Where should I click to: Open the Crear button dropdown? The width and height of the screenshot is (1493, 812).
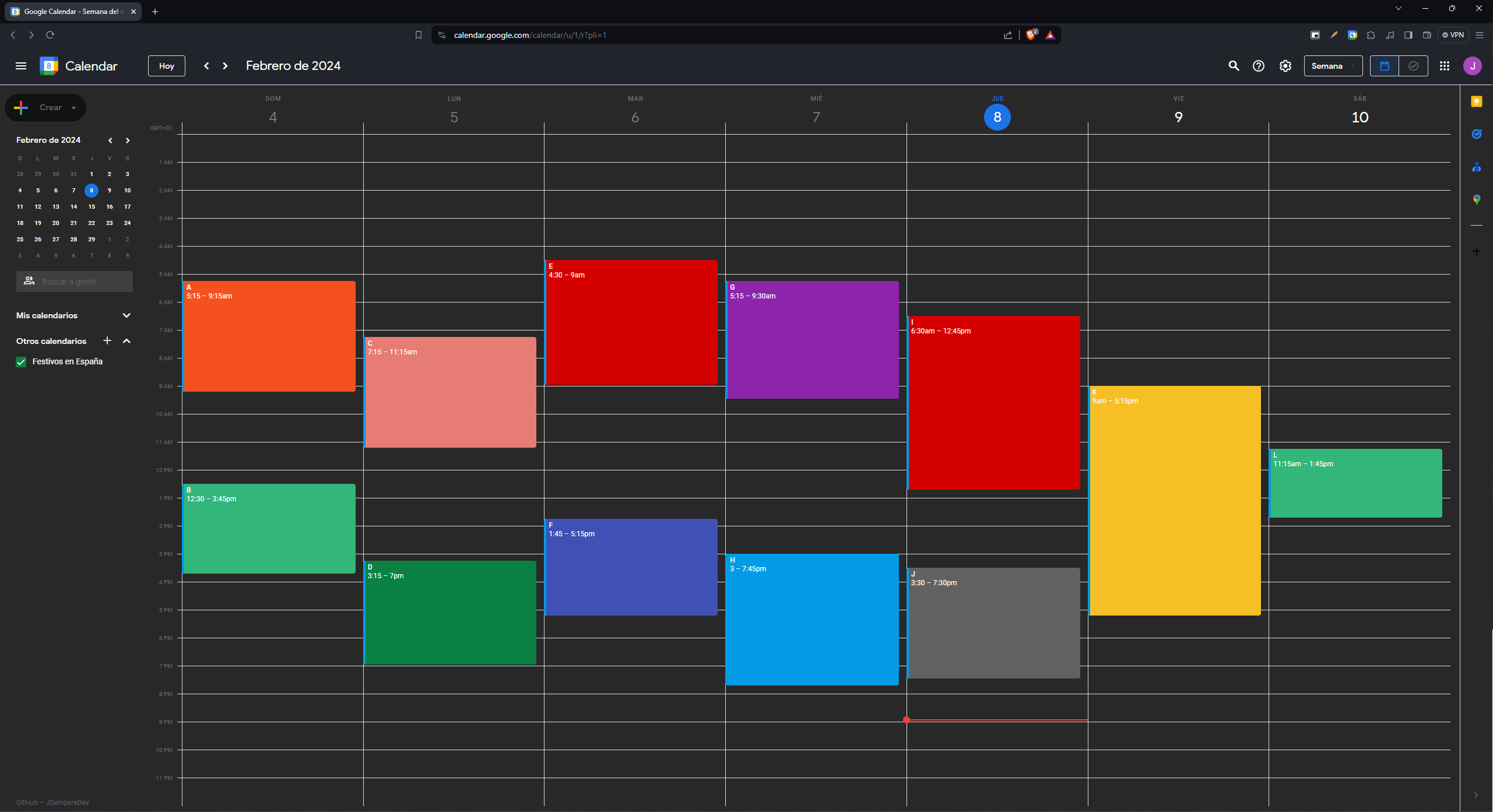[73, 108]
